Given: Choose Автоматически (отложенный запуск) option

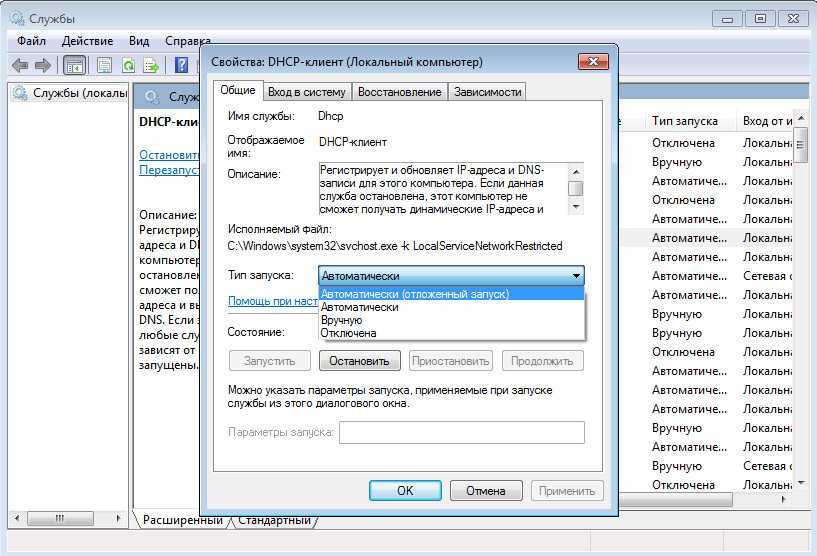Looking at the screenshot, I should coord(414,294).
